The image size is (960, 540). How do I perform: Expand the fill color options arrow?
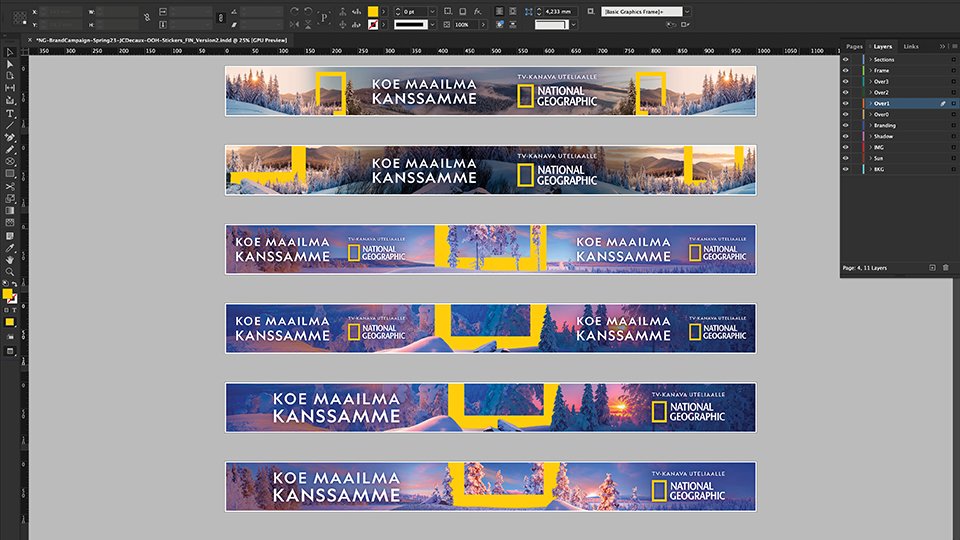(384, 12)
